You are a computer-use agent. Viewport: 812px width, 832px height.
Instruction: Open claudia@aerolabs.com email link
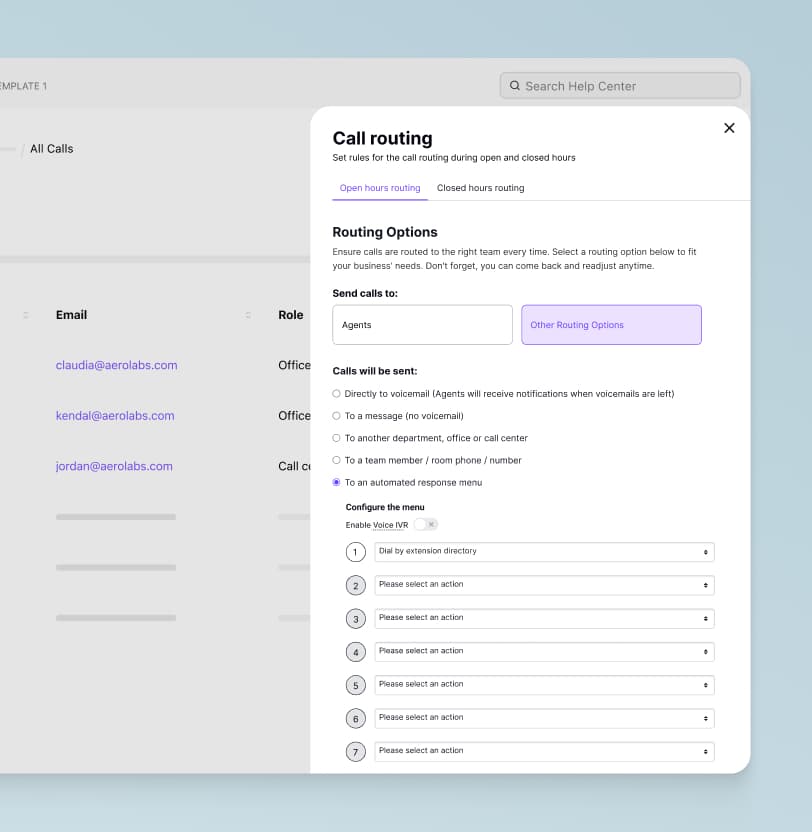(x=116, y=365)
